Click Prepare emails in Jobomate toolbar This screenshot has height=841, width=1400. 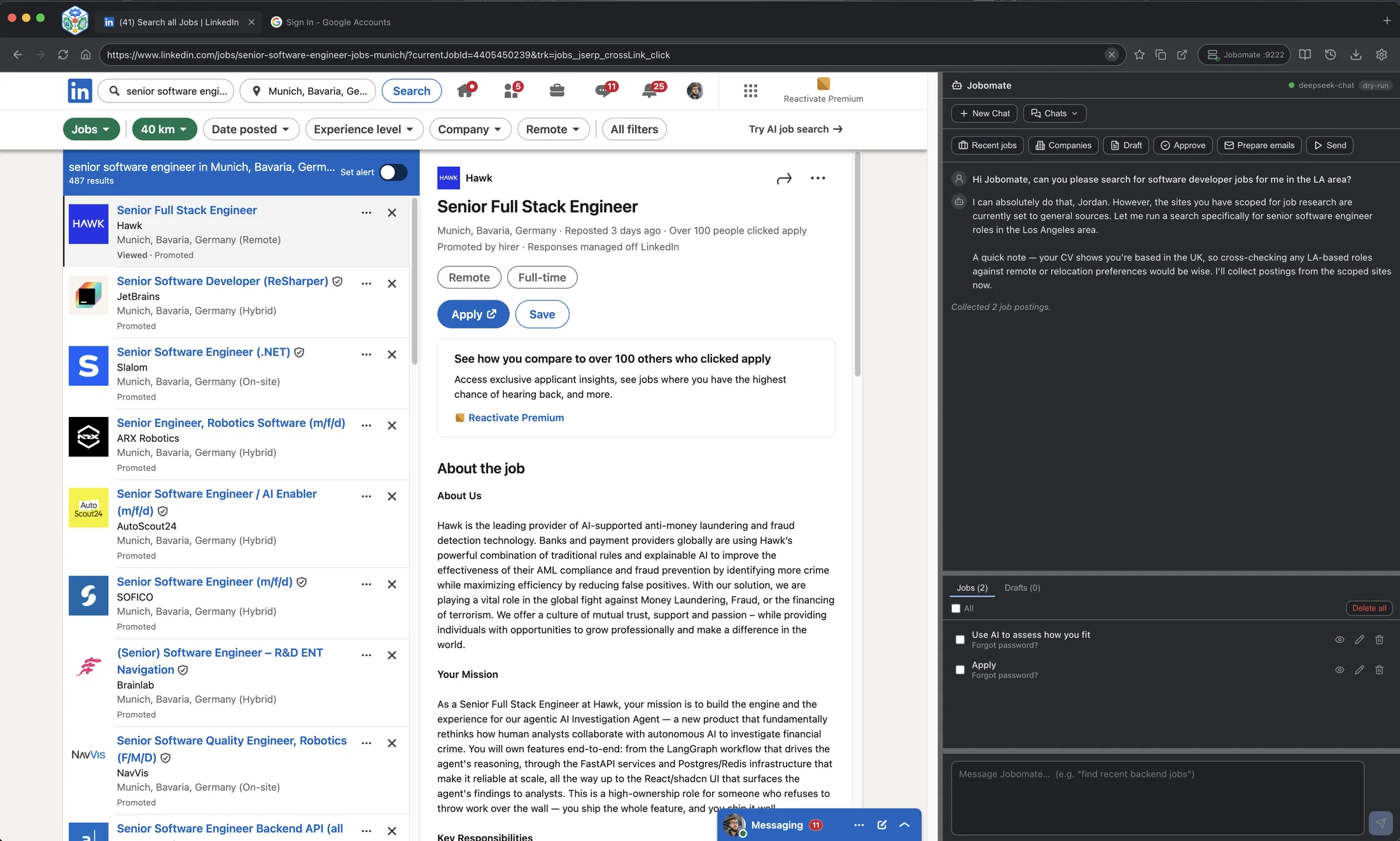click(x=1259, y=145)
